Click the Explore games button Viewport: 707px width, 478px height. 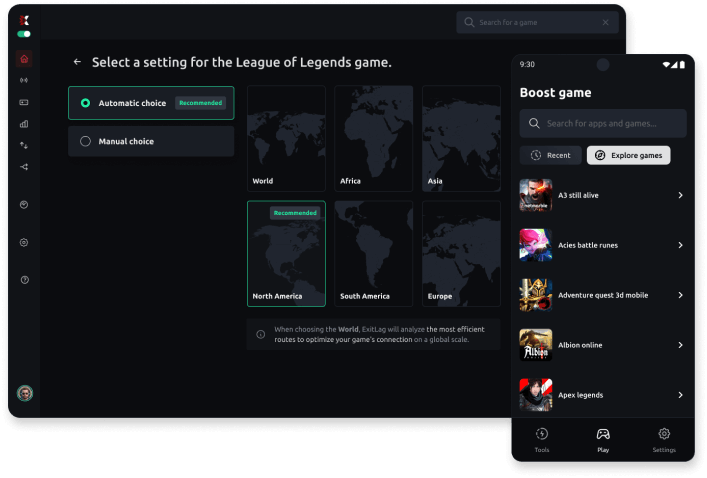click(628, 155)
